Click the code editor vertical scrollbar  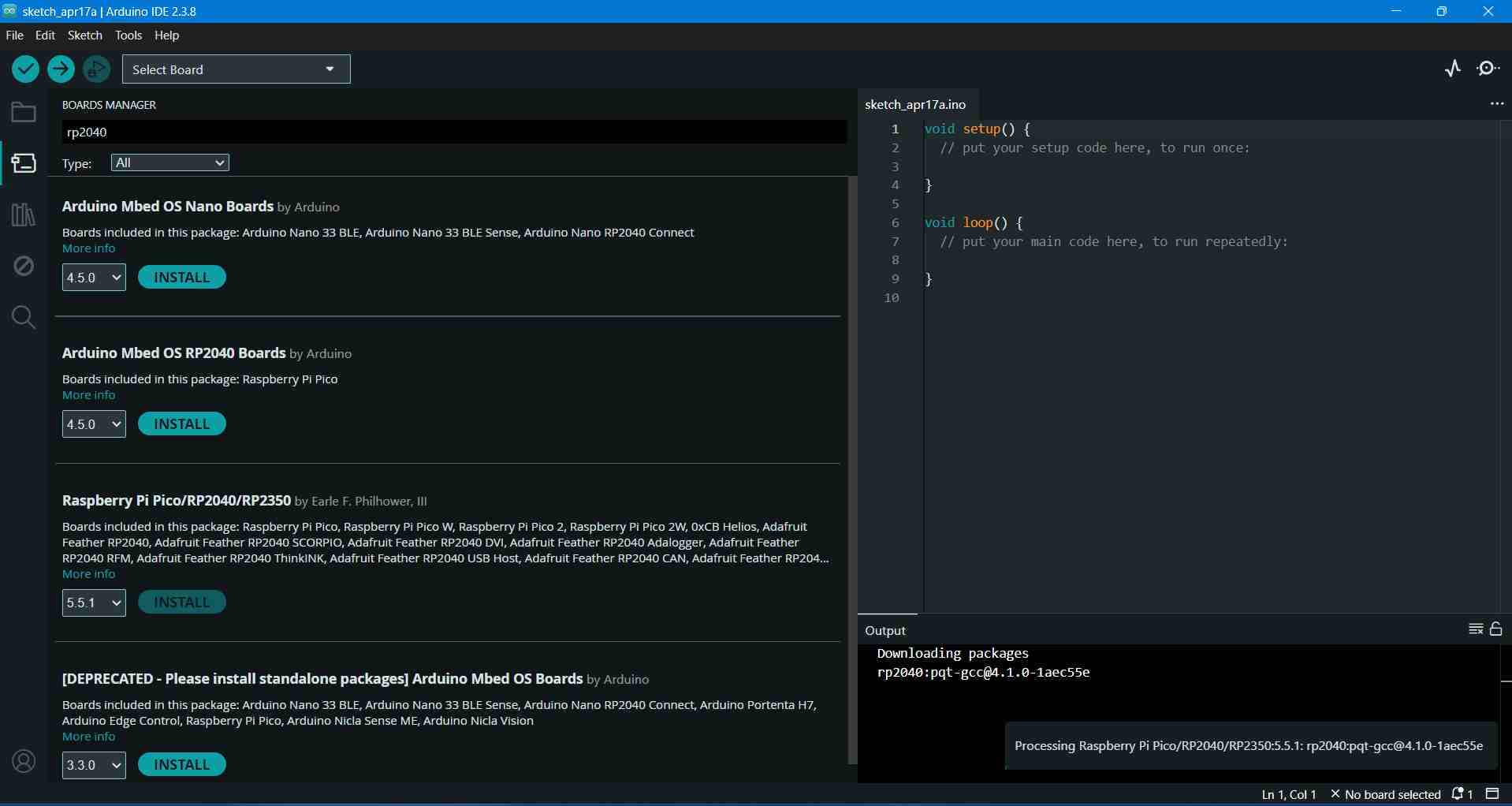click(x=1506, y=367)
